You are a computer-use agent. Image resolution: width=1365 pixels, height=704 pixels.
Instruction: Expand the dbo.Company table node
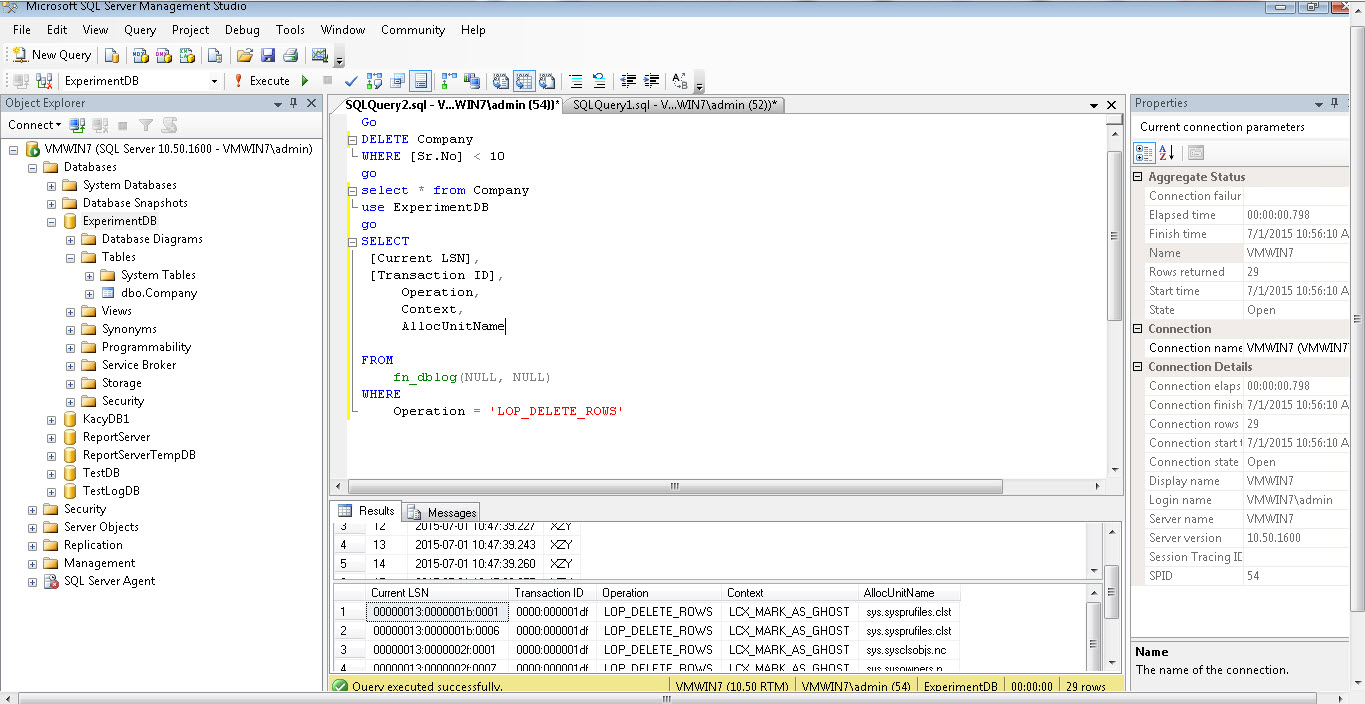89,293
